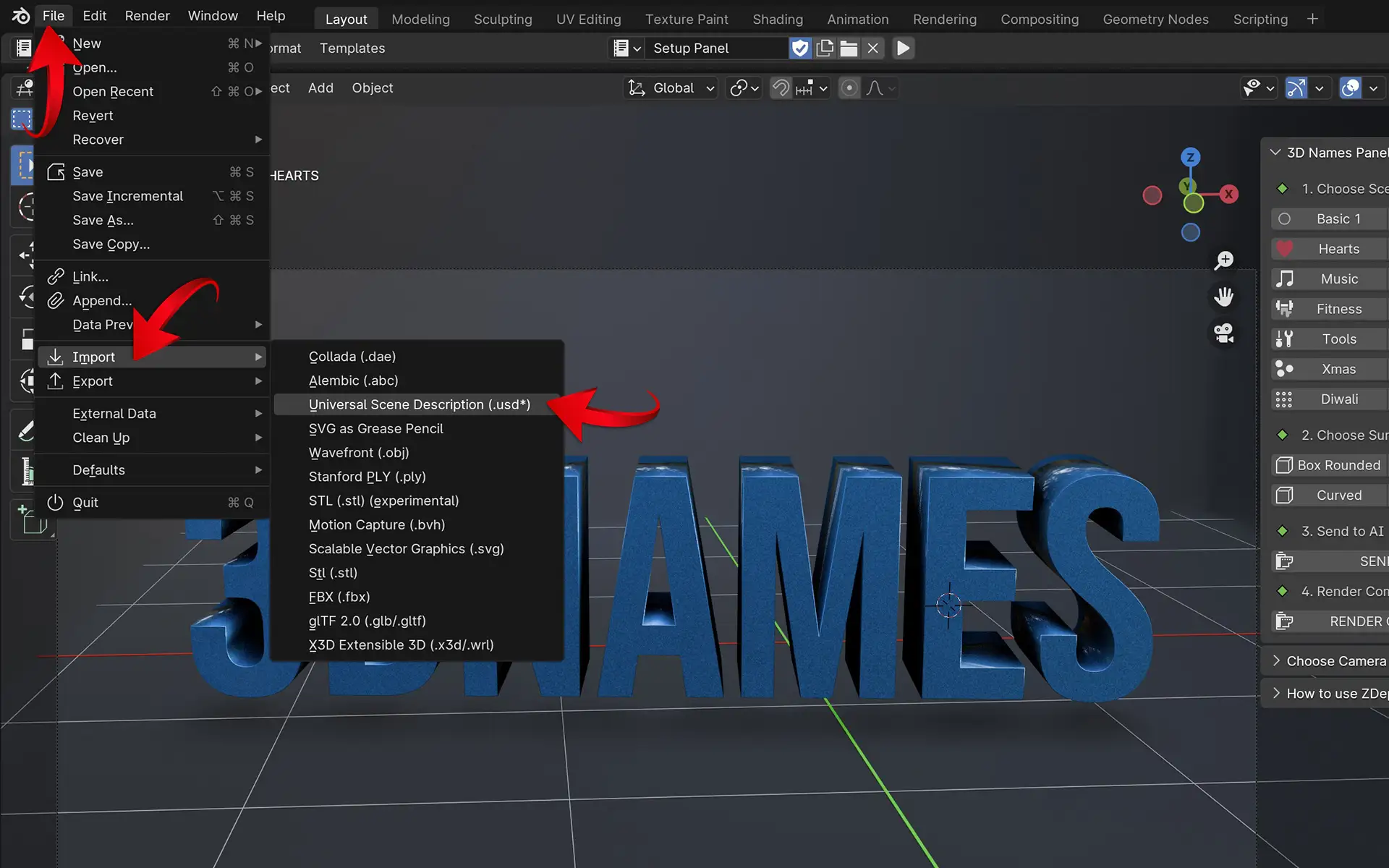1389x868 pixels.
Task: Click Link... in the File menu
Action: click(x=152, y=276)
